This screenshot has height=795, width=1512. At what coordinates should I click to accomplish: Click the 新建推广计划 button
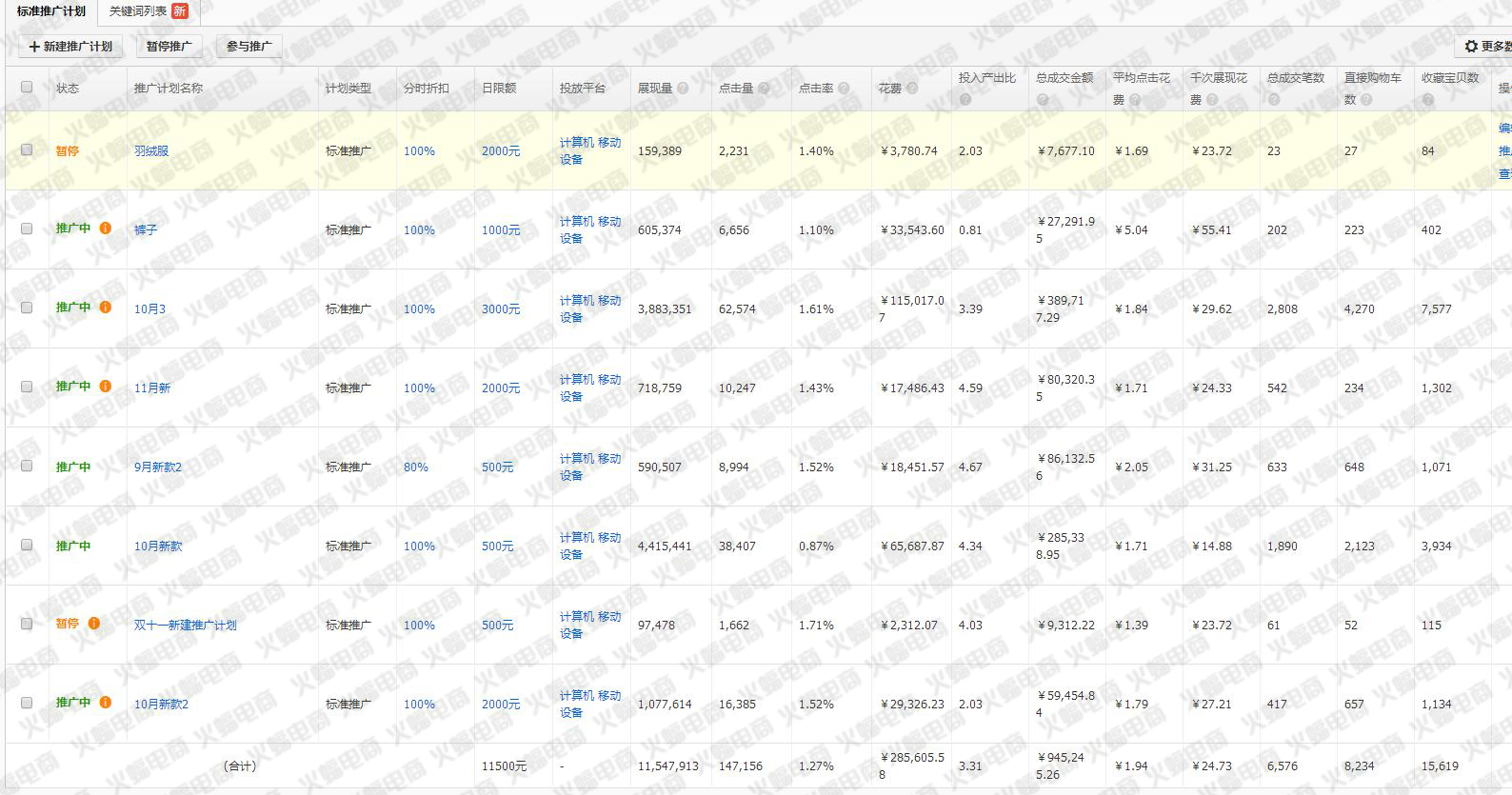point(70,46)
